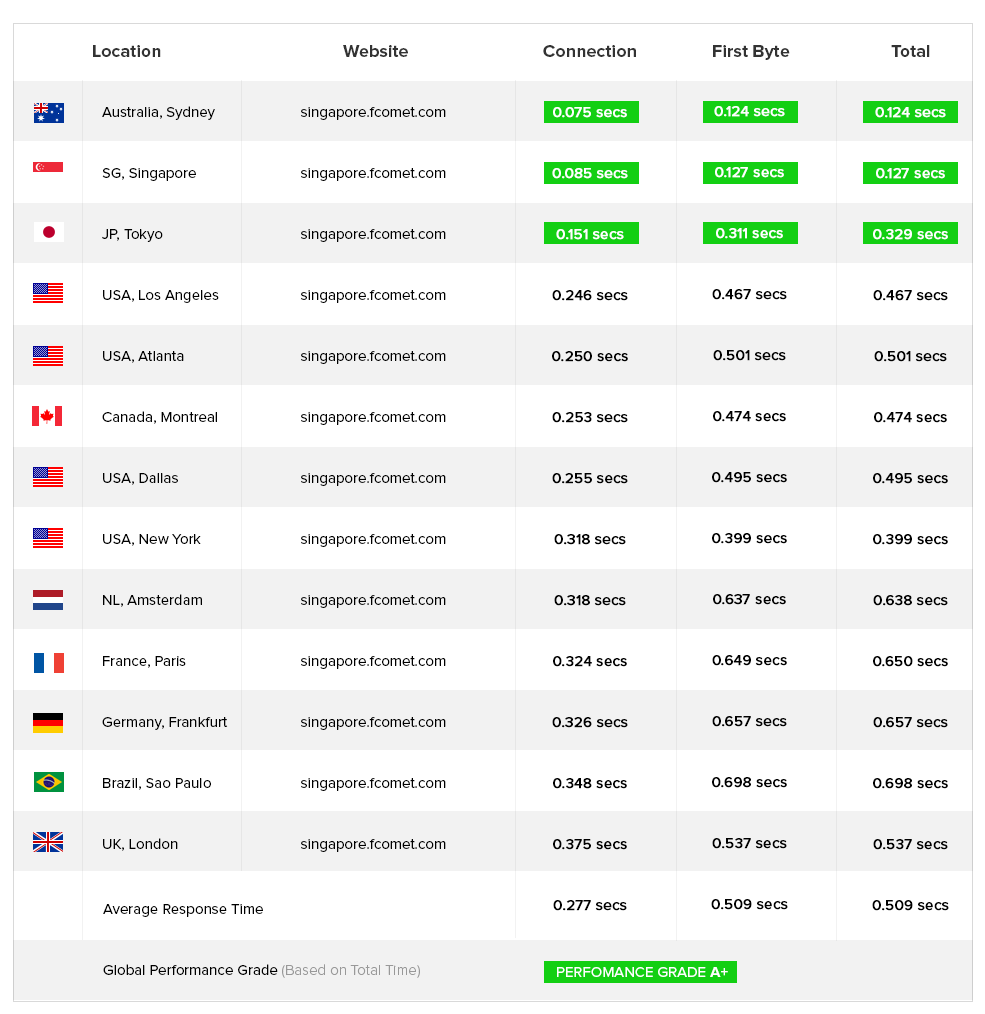Click the website link in the London row

point(373,844)
